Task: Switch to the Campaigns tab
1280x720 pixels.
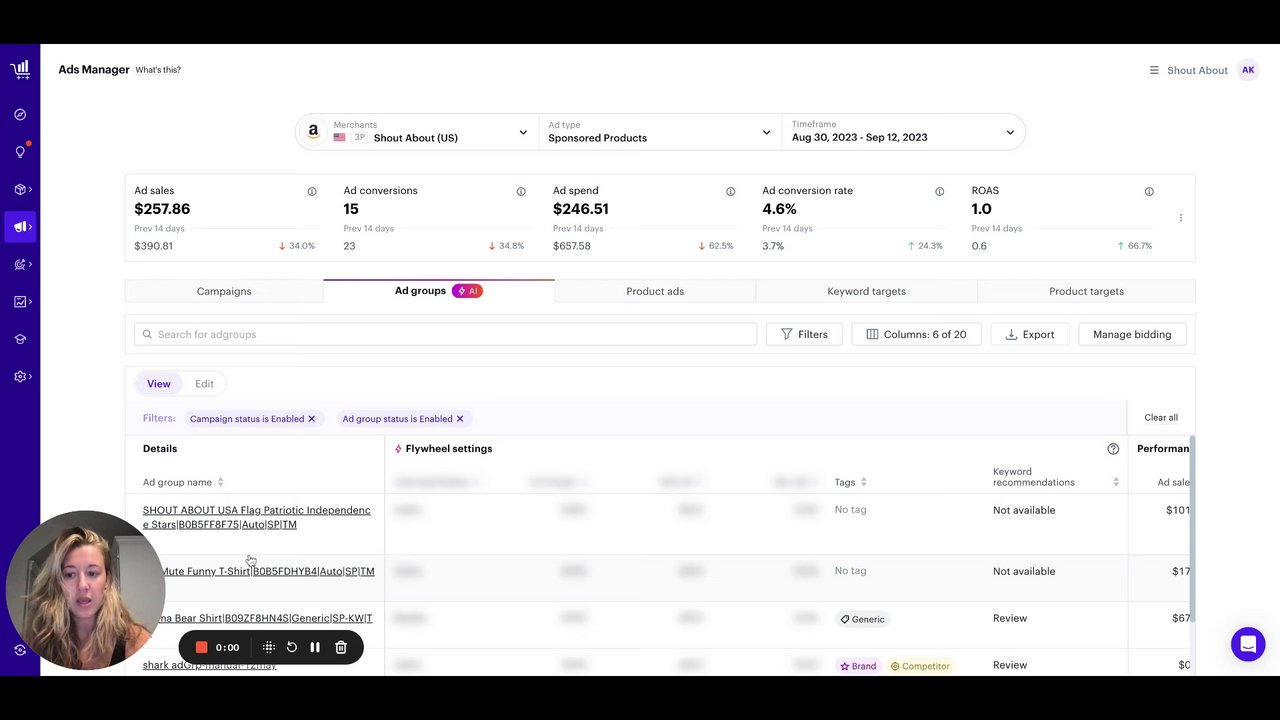Action: [x=224, y=291]
